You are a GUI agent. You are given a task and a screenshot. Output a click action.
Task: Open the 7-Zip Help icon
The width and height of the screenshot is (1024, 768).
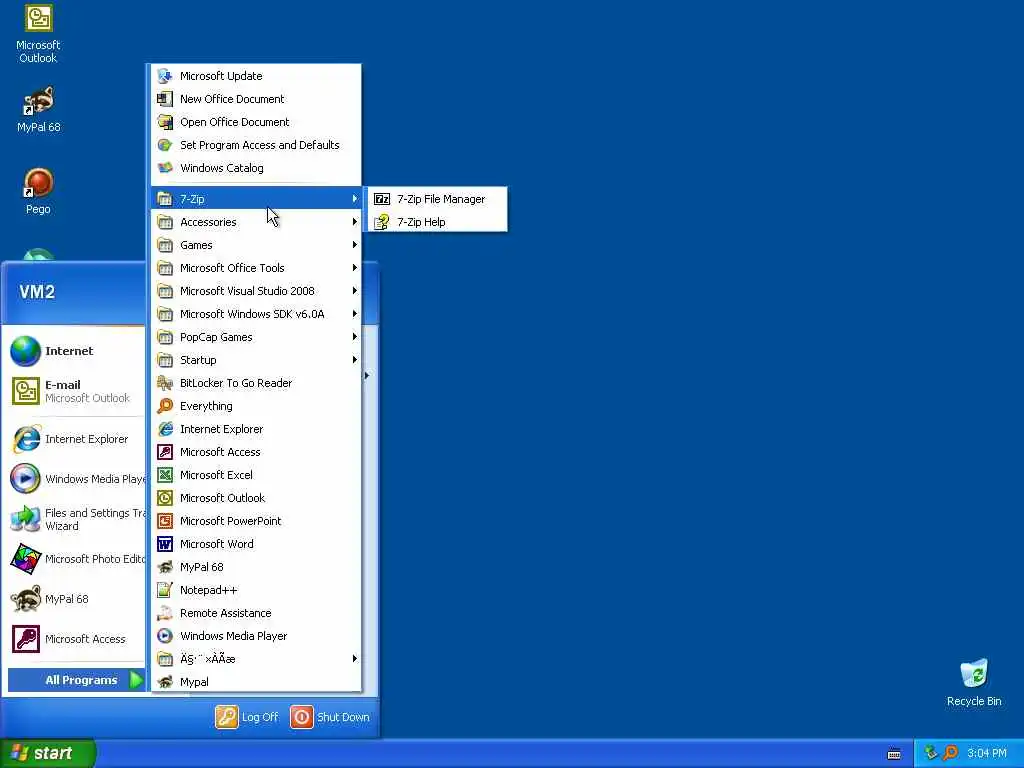[x=381, y=222]
